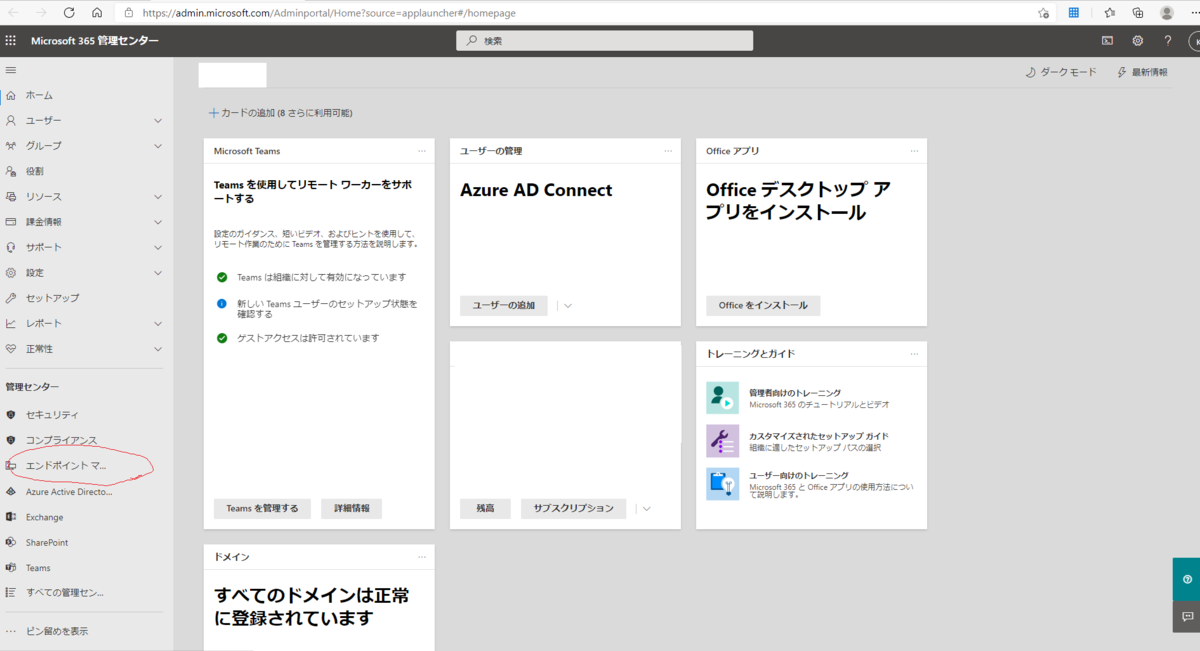Click the teal help bubble on right edge
Image resolution: width=1200 pixels, height=651 pixels.
[1187, 579]
